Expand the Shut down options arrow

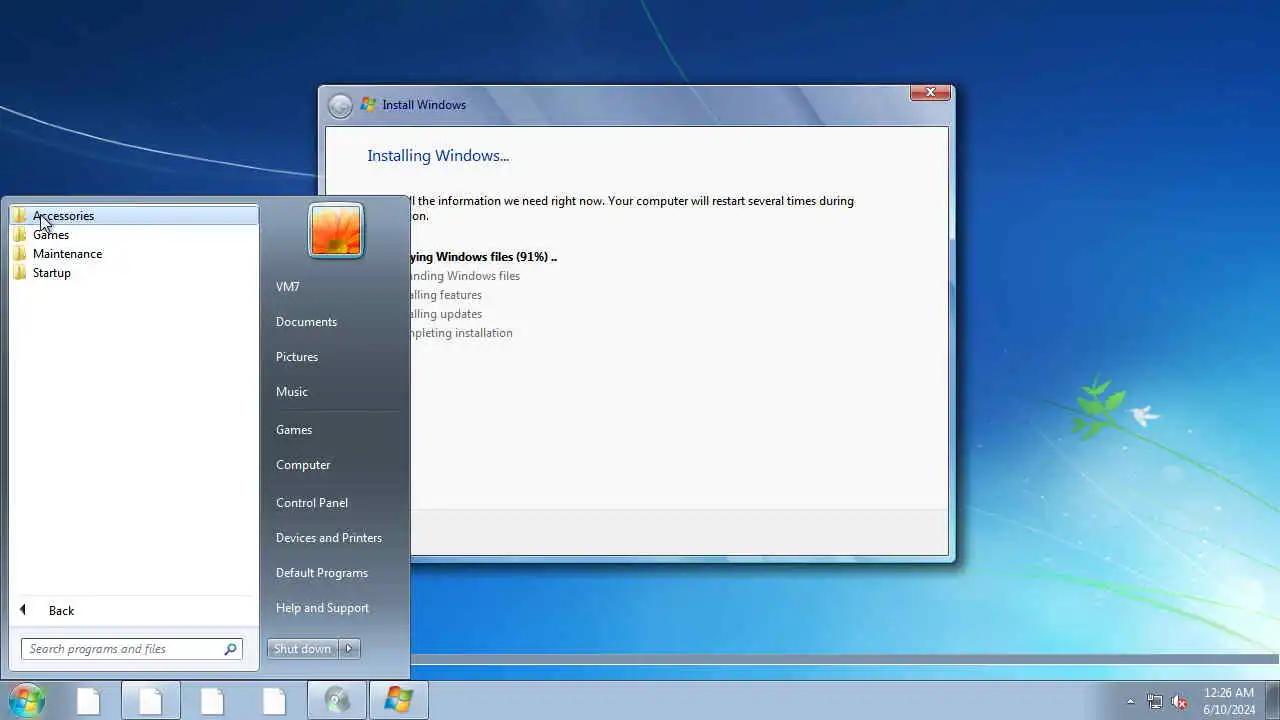click(349, 649)
